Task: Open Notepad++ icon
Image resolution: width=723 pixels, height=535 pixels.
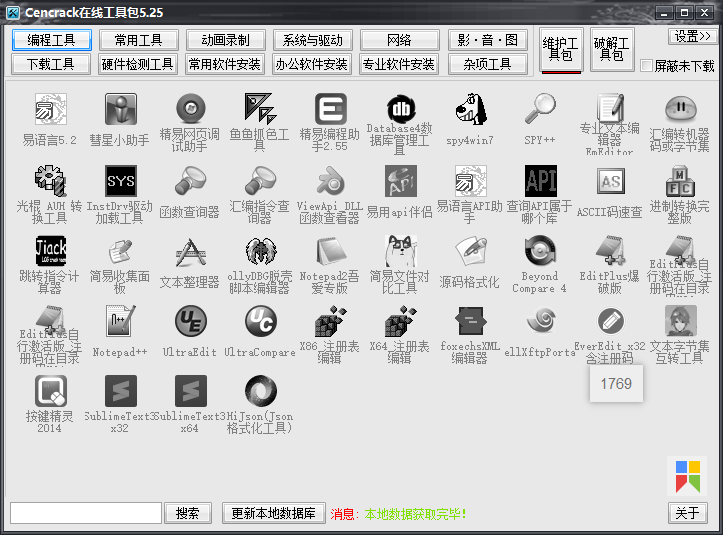Action: (120, 321)
